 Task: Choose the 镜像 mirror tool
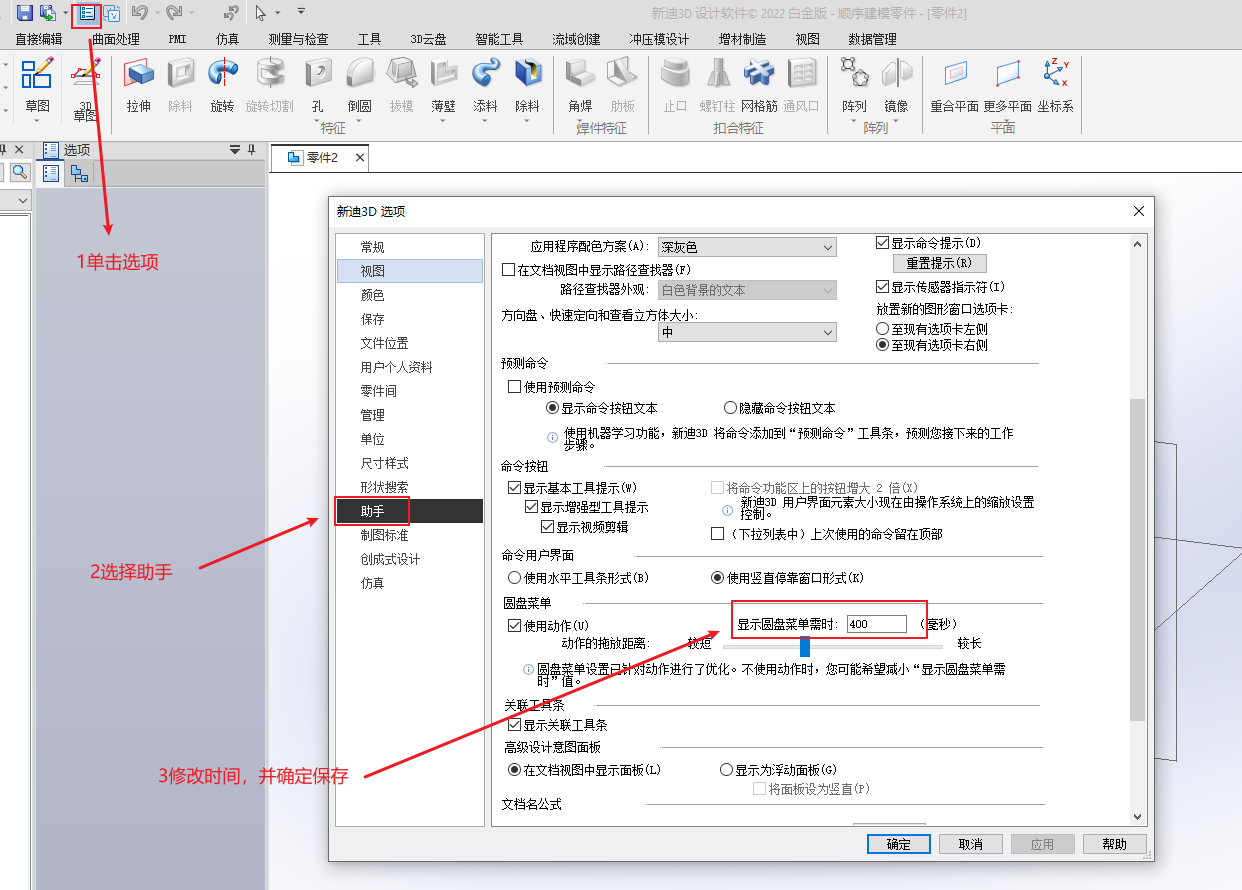pos(896,85)
